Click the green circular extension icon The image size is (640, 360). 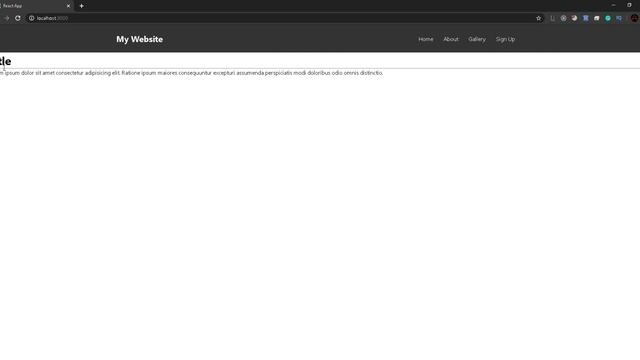tap(608, 18)
